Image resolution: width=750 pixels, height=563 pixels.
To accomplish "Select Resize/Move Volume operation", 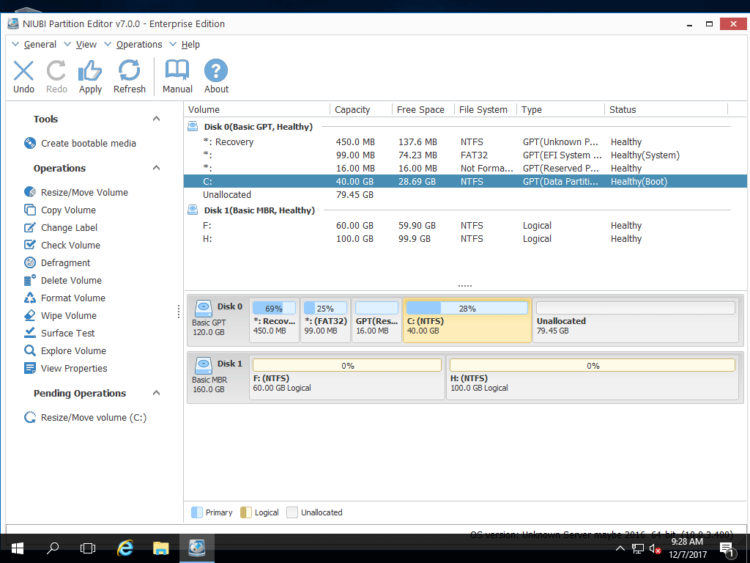I will tap(76, 192).
